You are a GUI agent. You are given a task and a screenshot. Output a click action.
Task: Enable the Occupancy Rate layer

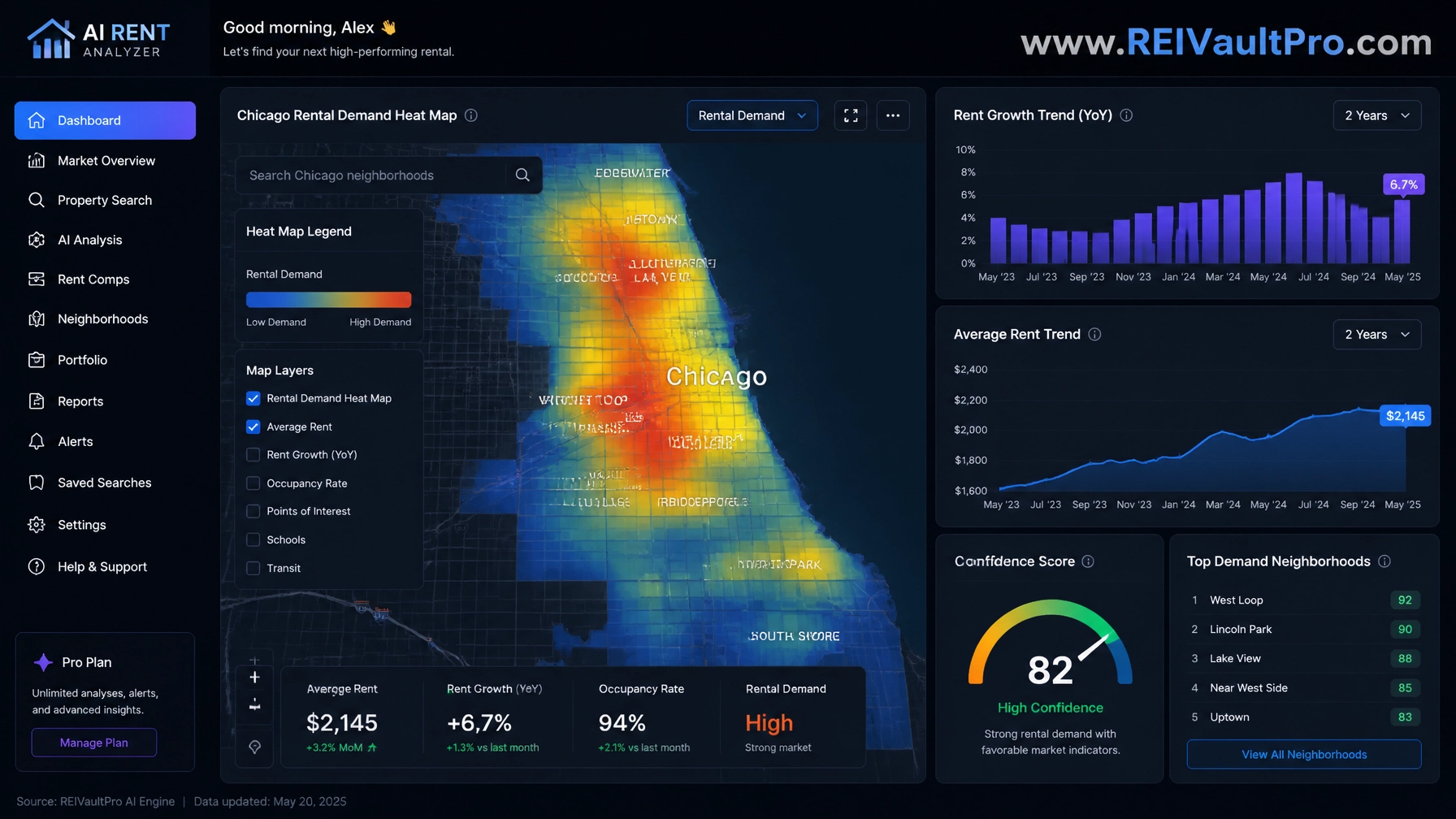(x=253, y=483)
